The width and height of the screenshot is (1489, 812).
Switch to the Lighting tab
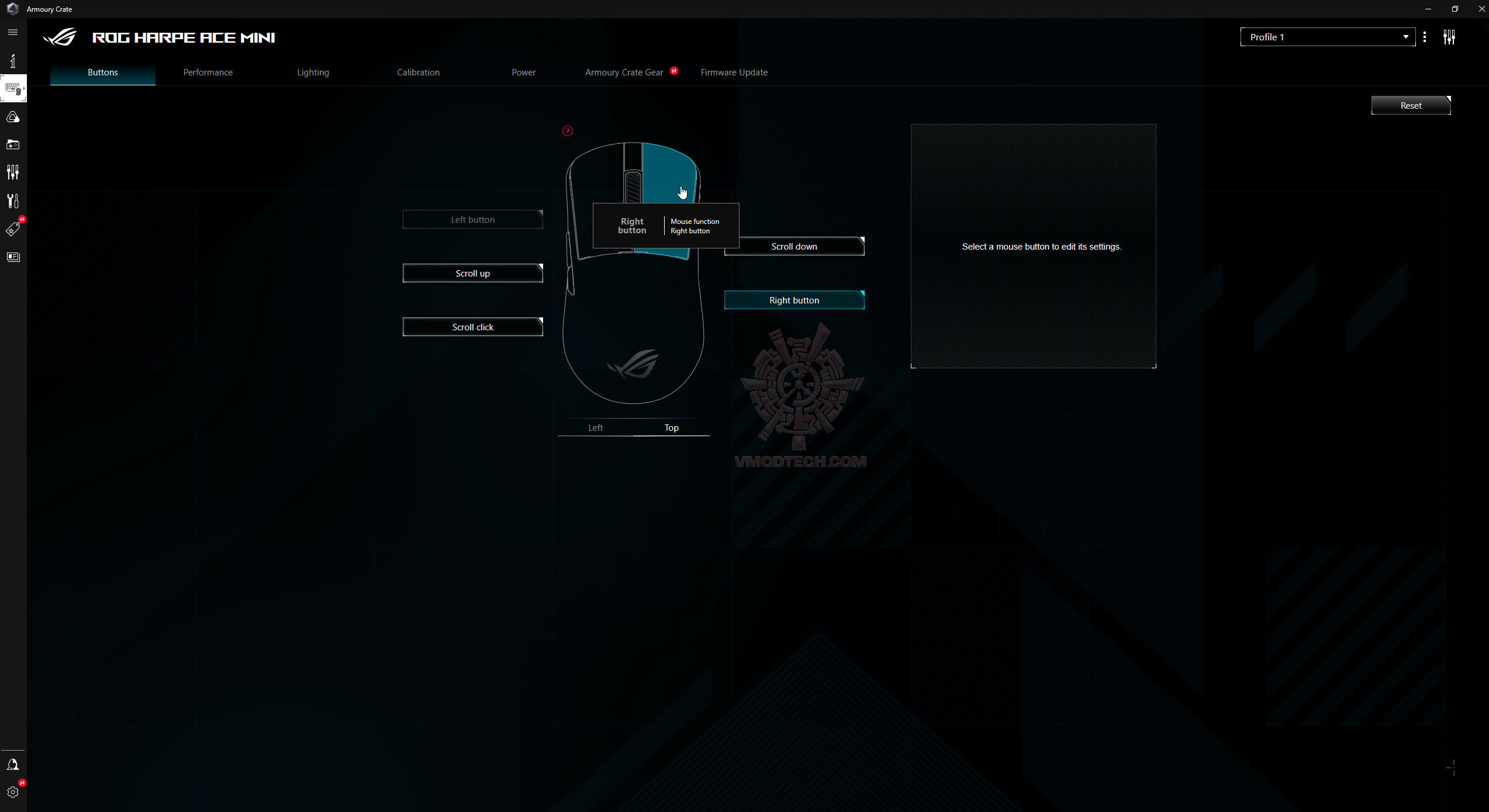(x=313, y=72)
